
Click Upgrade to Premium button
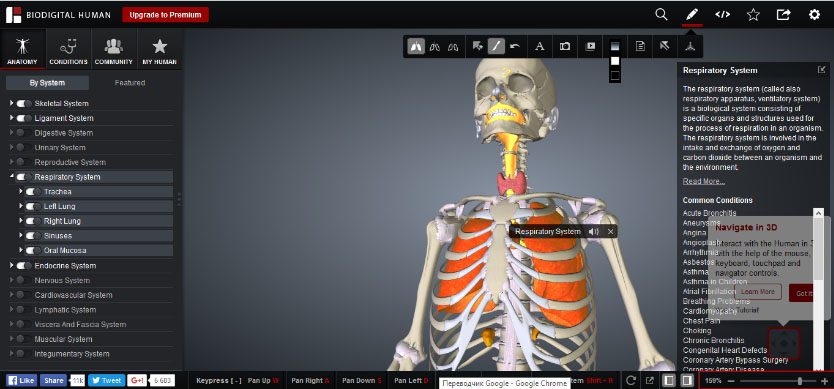pyautogui.click(x=165, y=15)
